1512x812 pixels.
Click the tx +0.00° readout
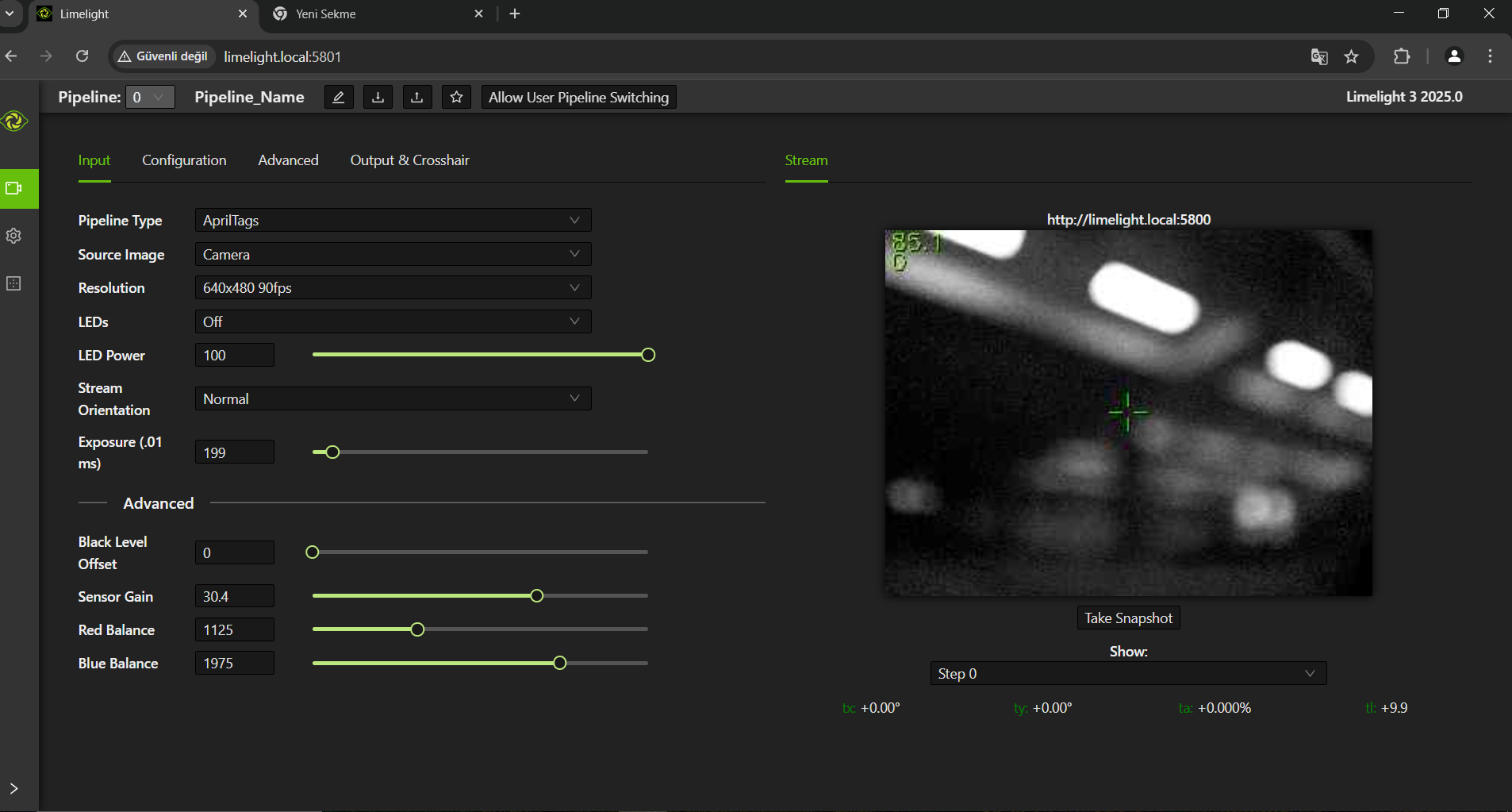pos(871,707)
